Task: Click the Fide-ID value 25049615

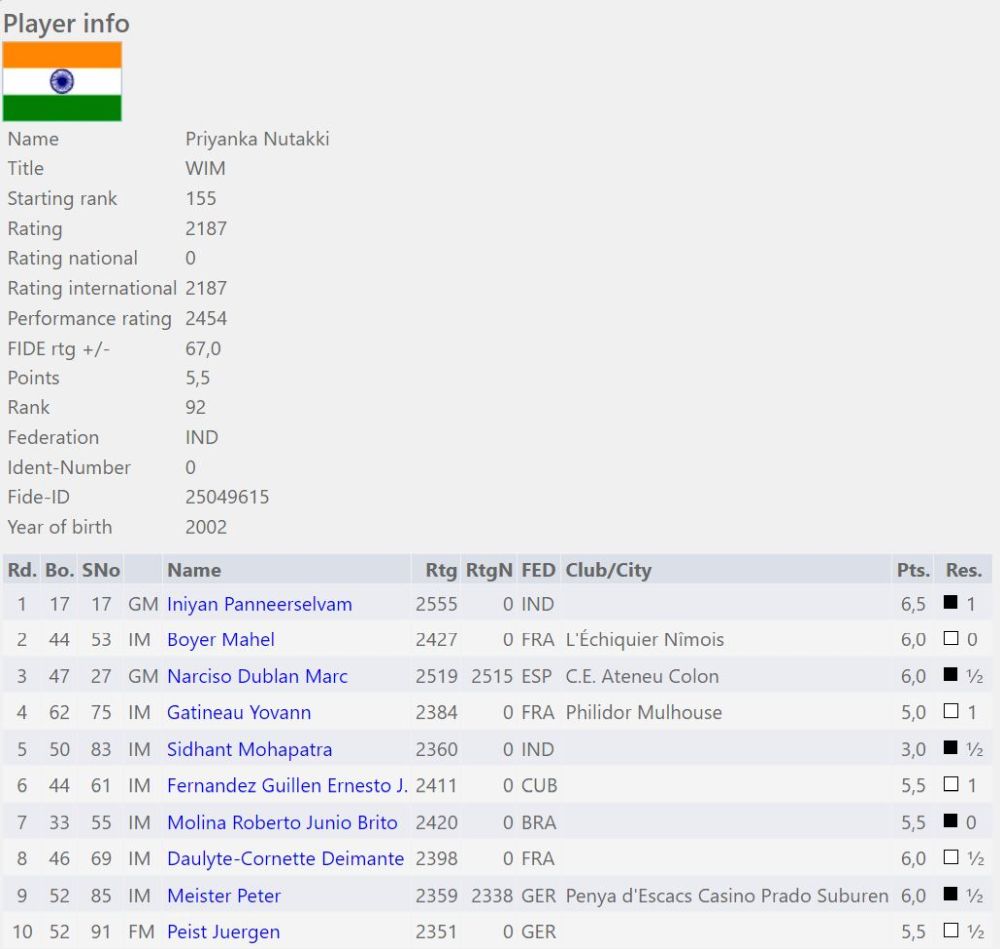Action: (x=227, y=497)
